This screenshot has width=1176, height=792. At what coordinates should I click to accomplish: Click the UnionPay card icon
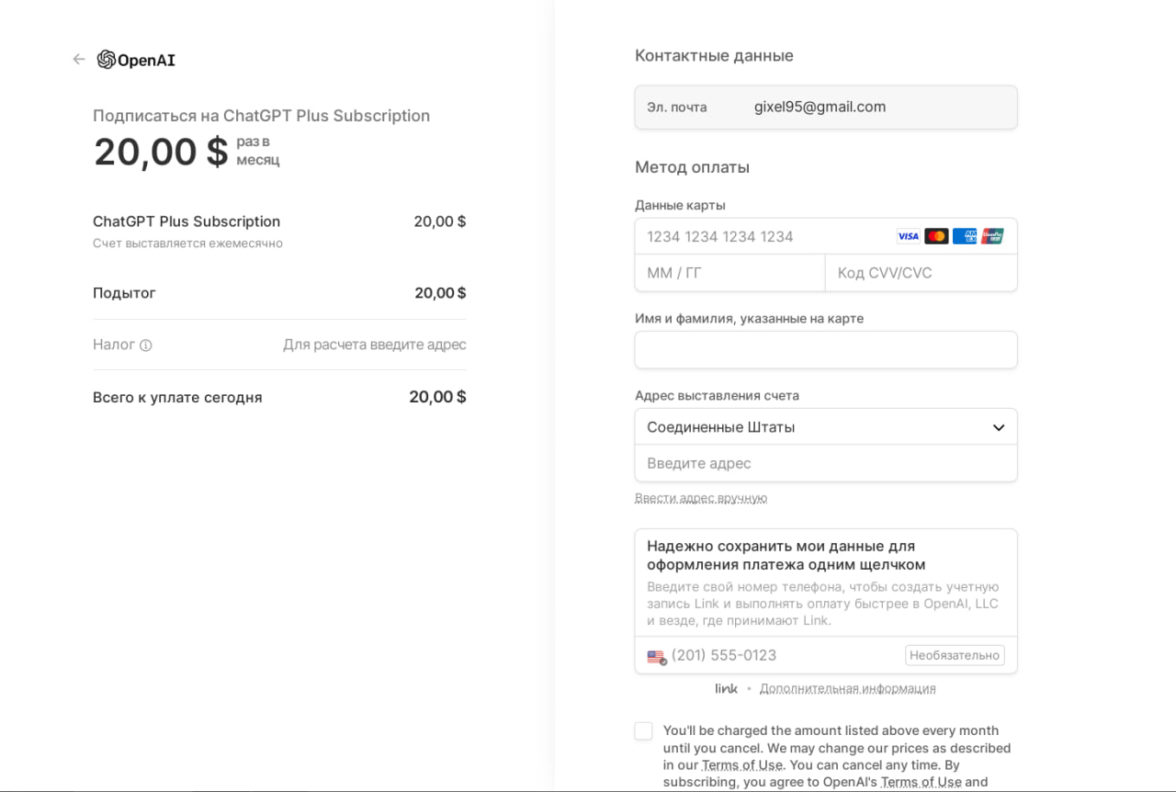pos(992,237)
